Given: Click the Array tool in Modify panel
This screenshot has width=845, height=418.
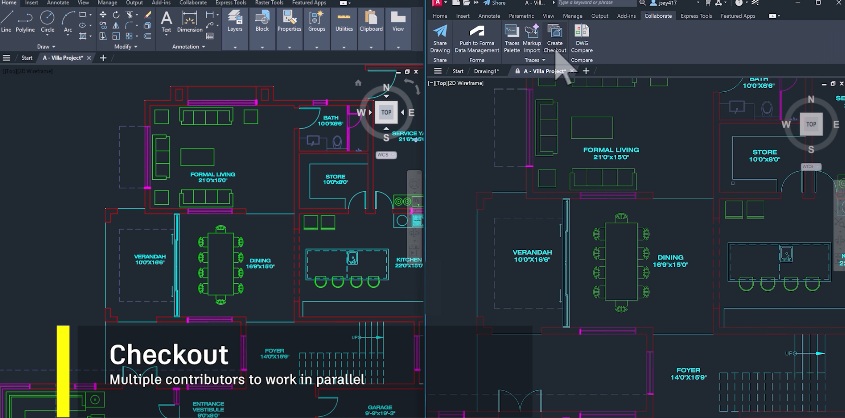Looking at the screenshot, I should [129, 36].
